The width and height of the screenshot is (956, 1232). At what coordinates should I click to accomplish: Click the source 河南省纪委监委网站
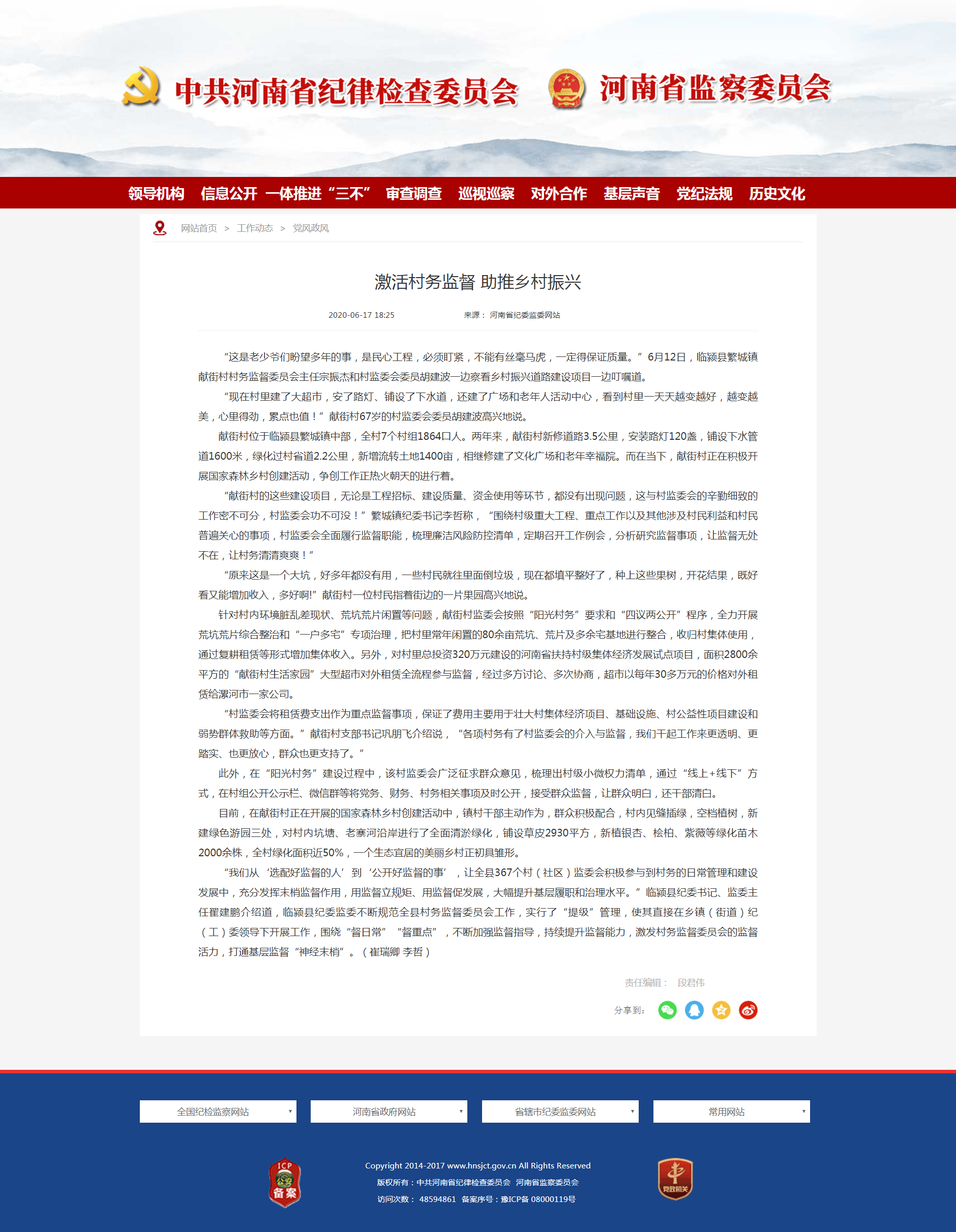[x=525, y=315]
